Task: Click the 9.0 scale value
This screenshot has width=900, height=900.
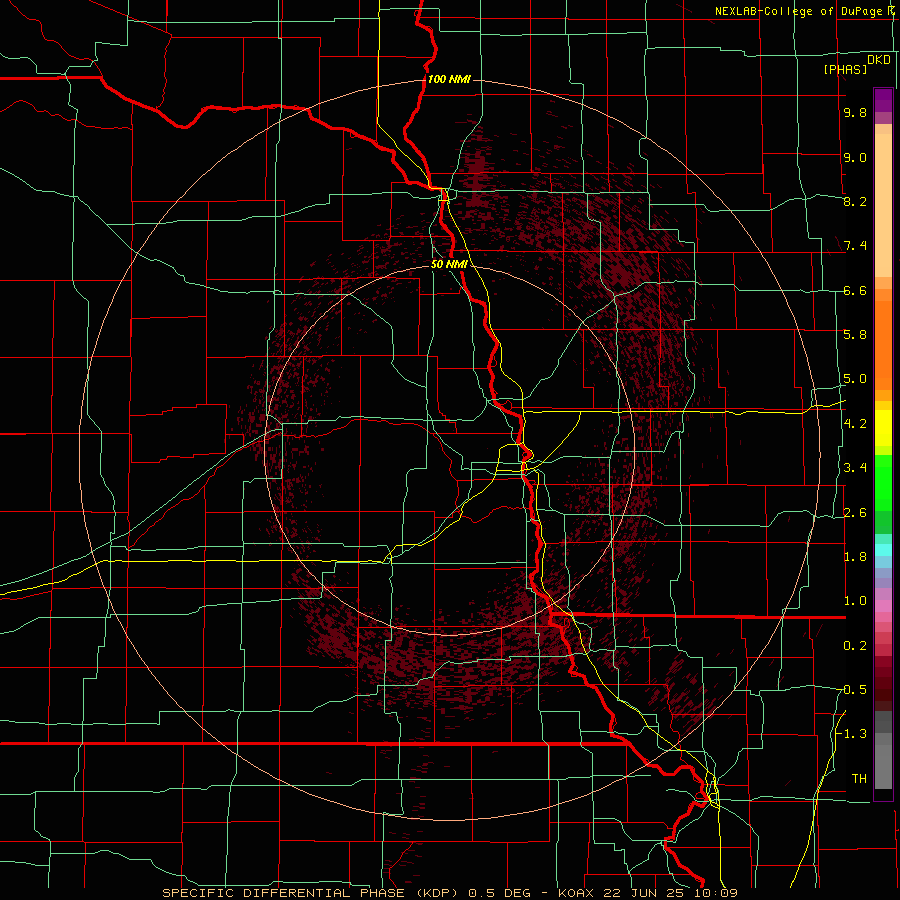Action: point(855,157)
